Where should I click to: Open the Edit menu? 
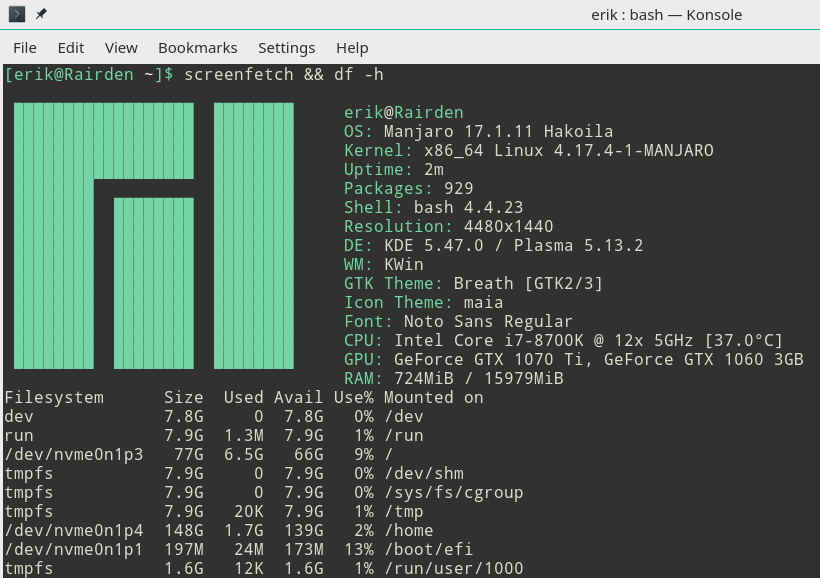pyautogui.click(x=71, y=48)
